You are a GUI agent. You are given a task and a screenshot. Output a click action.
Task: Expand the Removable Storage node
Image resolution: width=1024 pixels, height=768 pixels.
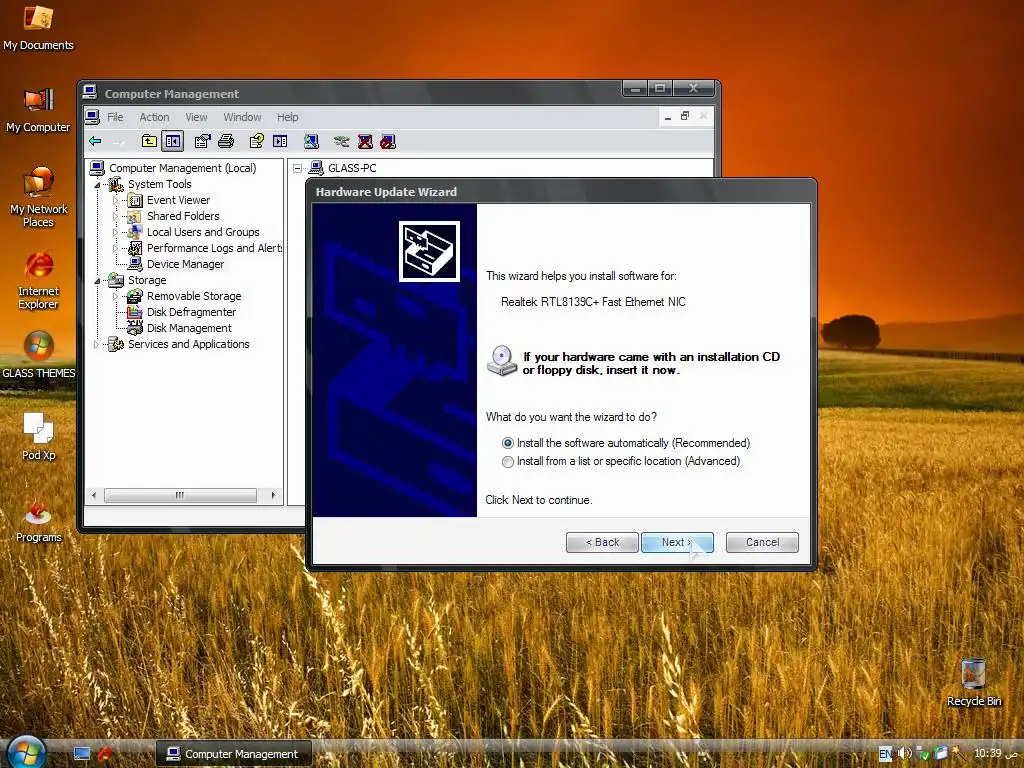[115, 296]
